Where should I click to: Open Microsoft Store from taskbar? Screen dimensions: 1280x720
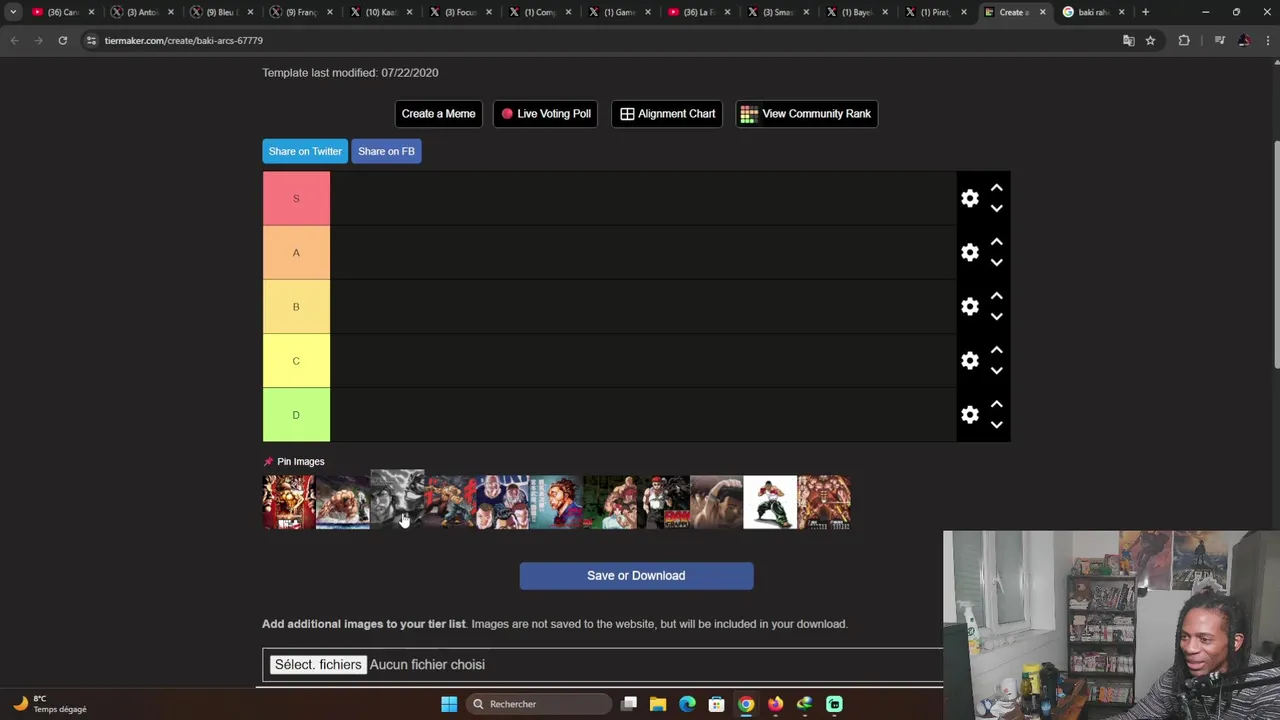click(x=716, y=704)
